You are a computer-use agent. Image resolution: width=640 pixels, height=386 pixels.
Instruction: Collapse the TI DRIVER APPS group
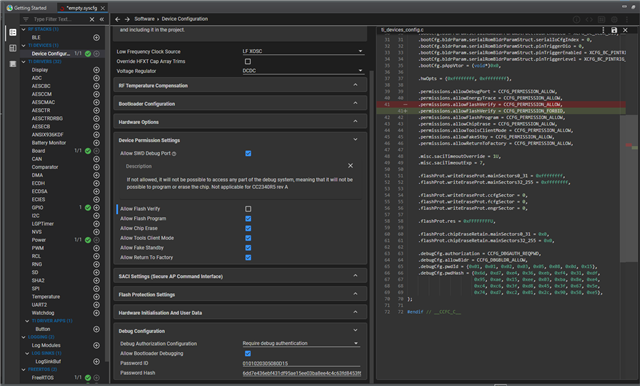pos(27,321)
